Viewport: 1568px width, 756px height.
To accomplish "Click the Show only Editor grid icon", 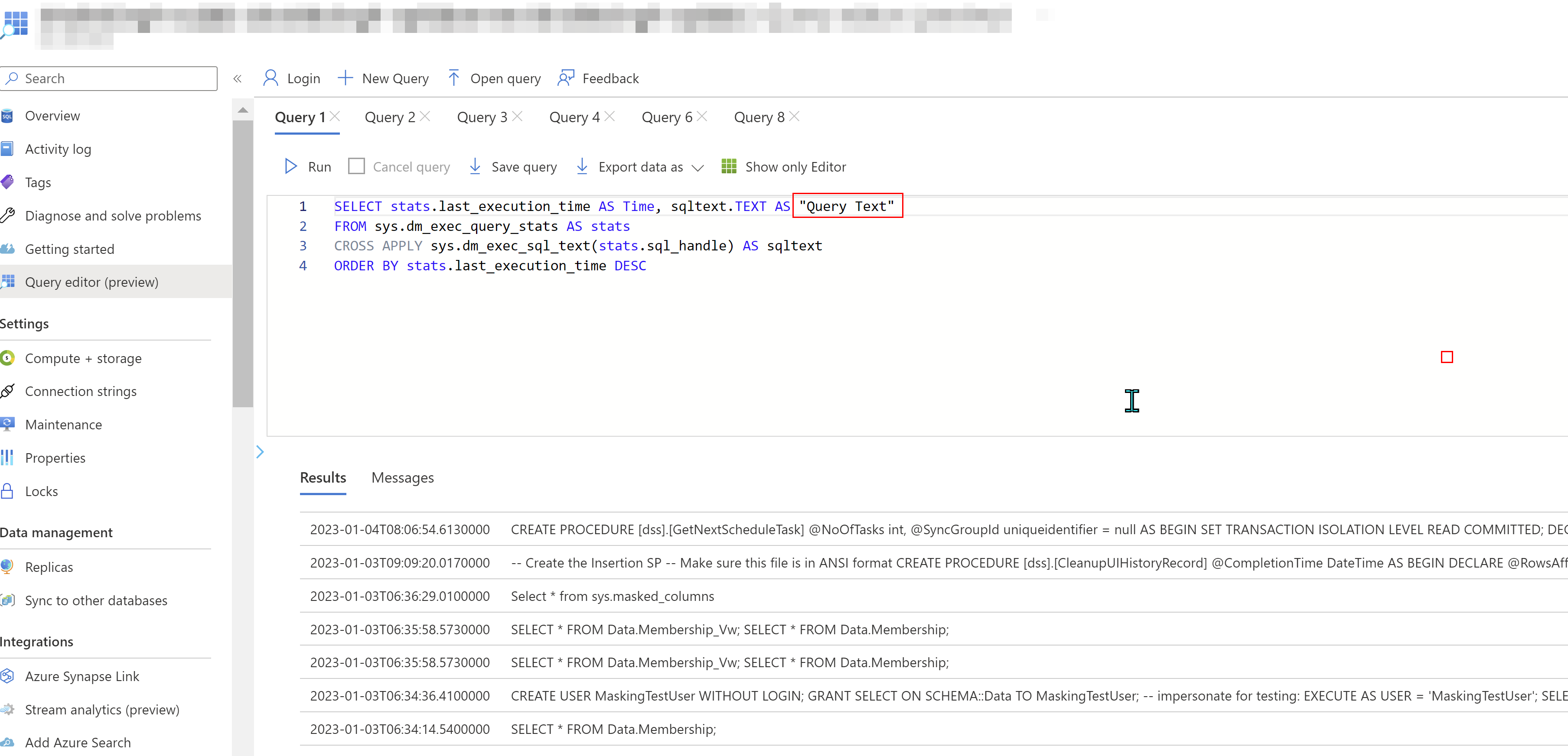I will coord(729,166).
